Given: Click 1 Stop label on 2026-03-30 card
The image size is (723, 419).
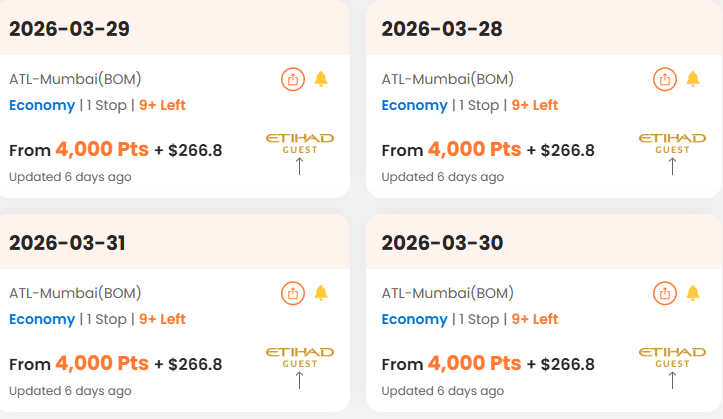Looking at the screenshot, I should [478, 319].
